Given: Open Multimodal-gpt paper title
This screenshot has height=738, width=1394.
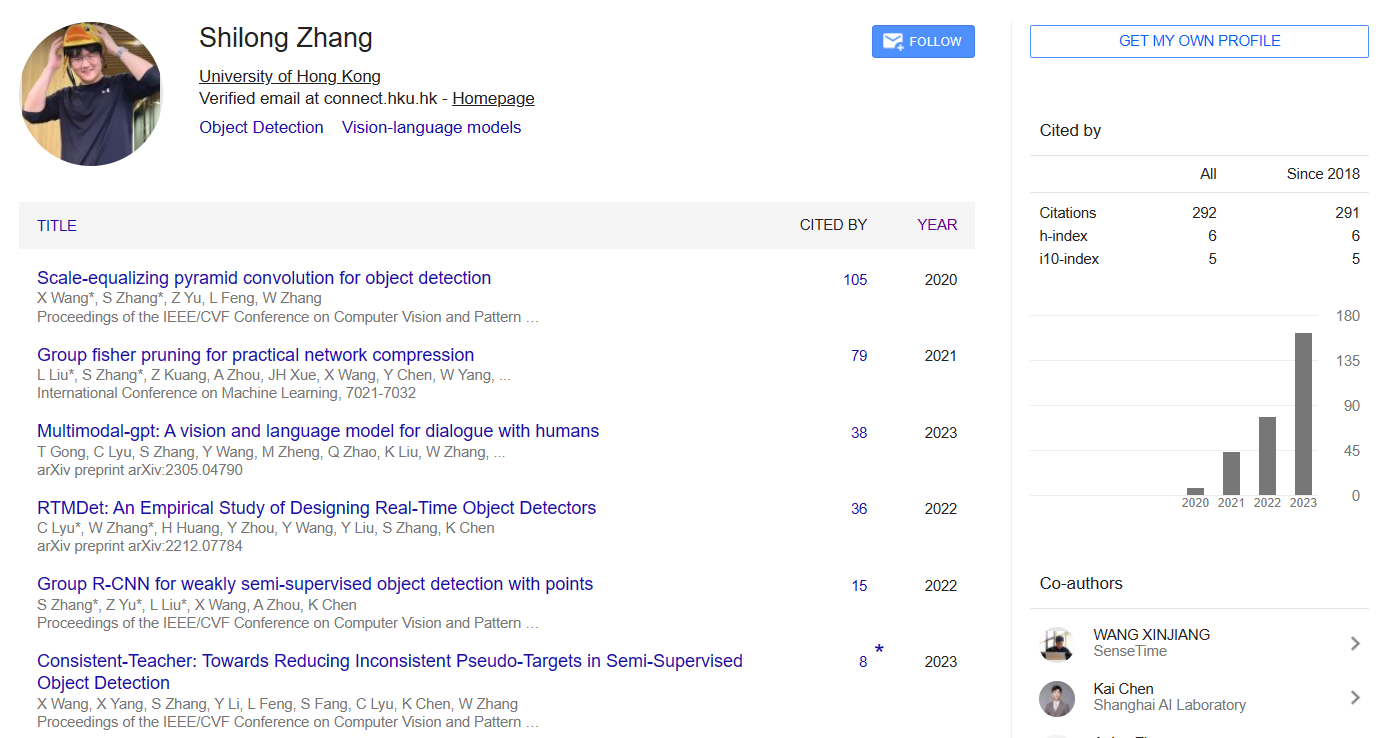Looking at the screenshot, I should 318,431.
